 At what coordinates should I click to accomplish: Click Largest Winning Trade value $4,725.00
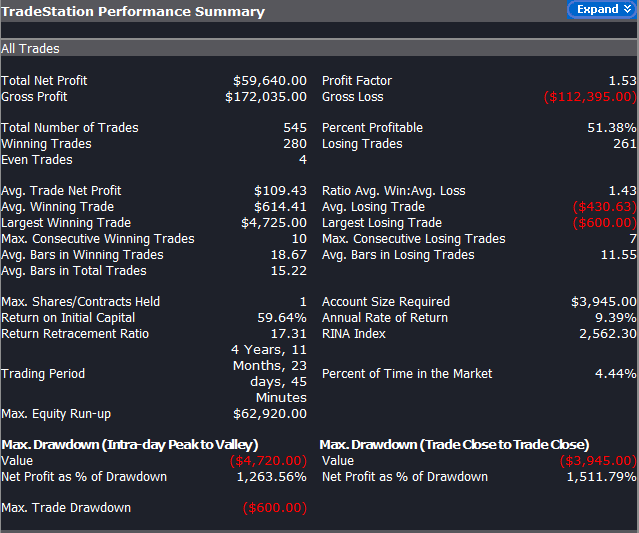(x=274, y=222)
